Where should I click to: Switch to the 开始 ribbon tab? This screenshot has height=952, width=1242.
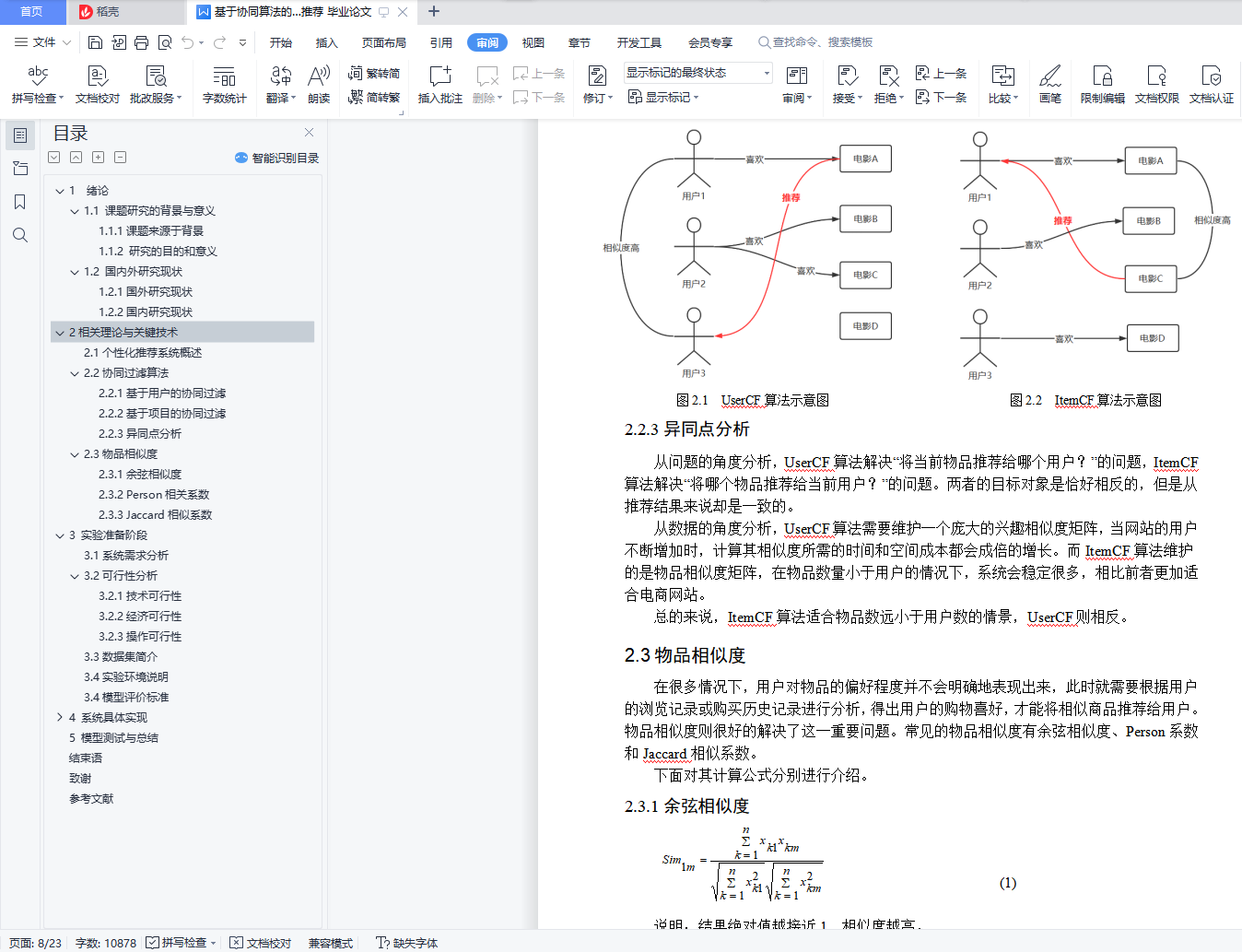pyautogui.click(x=281, y=42)
